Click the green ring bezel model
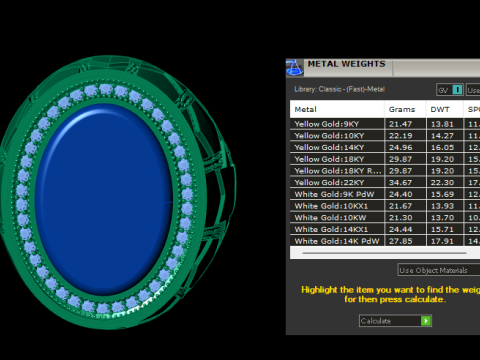This screenshot has height=360, width=480. (117, 192)
